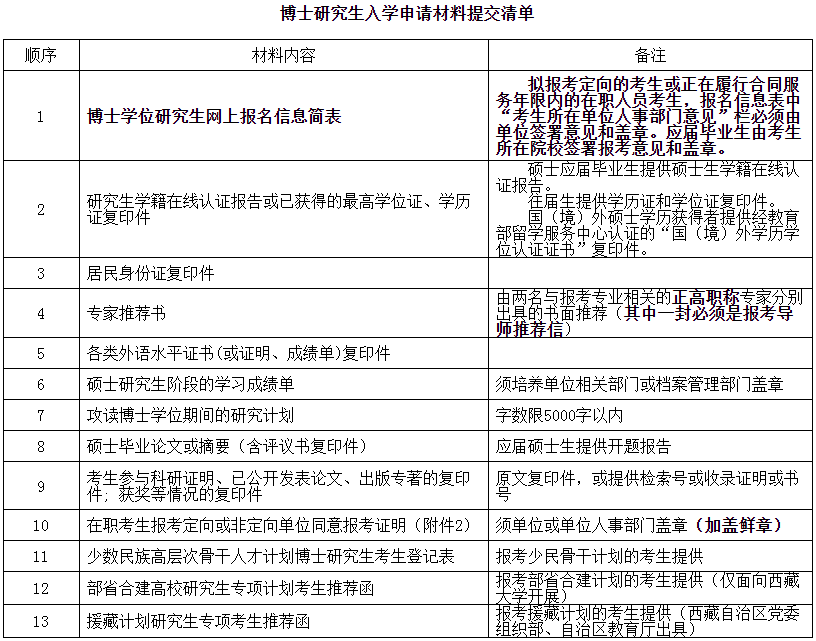Viewport: 816px width, 641px height.
Task: Select the 材料内容 column header
Action: click(284, 55)
